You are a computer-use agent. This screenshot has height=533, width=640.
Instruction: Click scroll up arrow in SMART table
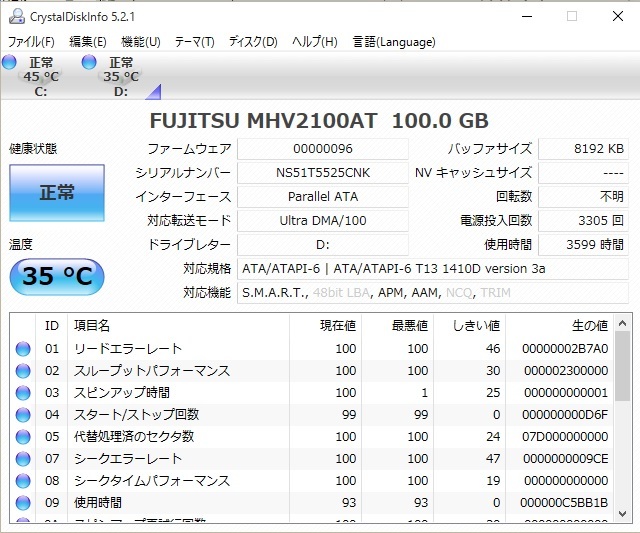coord(622,324)
